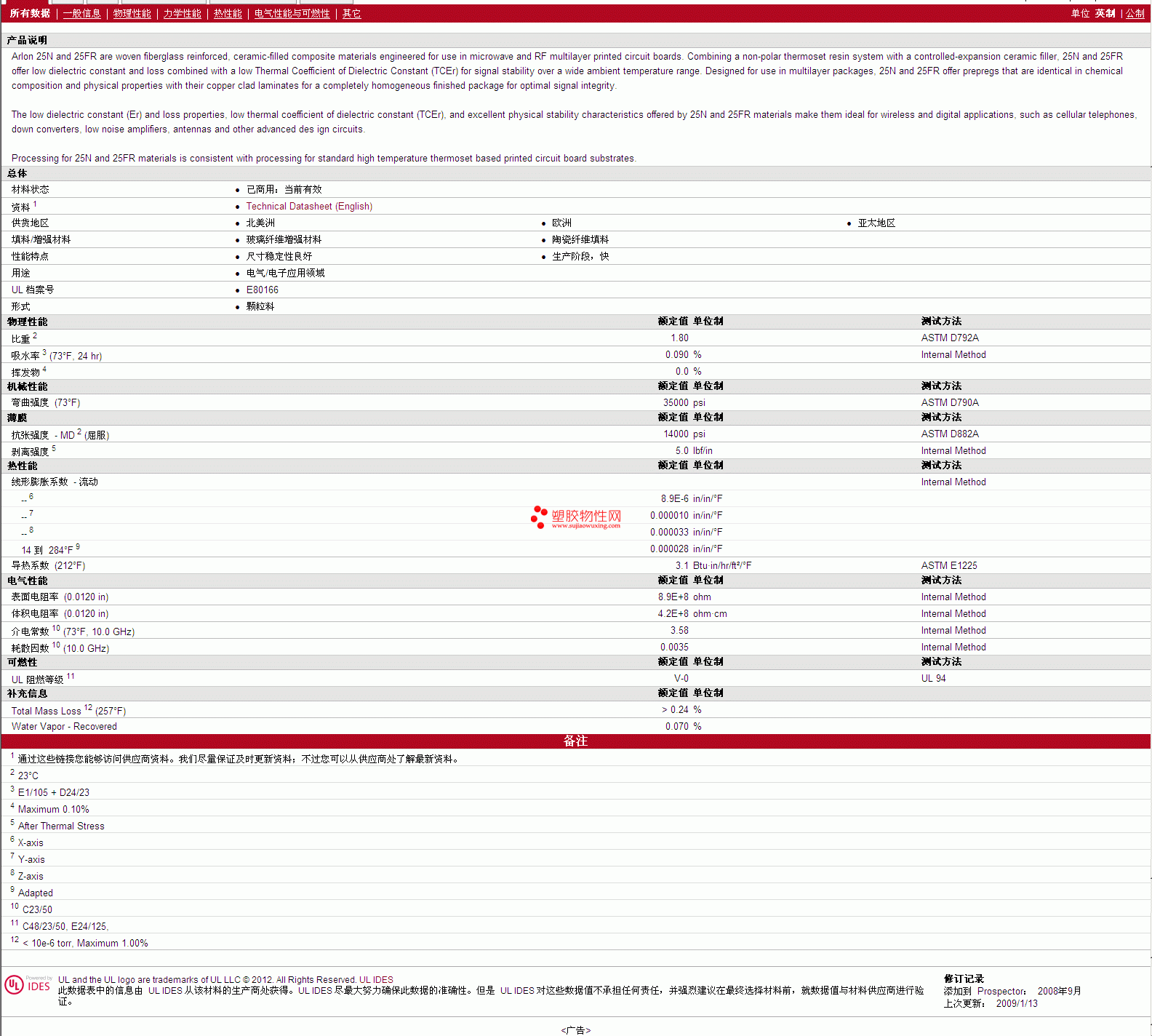Click the 2008年9月 added date

point(1059,991)
